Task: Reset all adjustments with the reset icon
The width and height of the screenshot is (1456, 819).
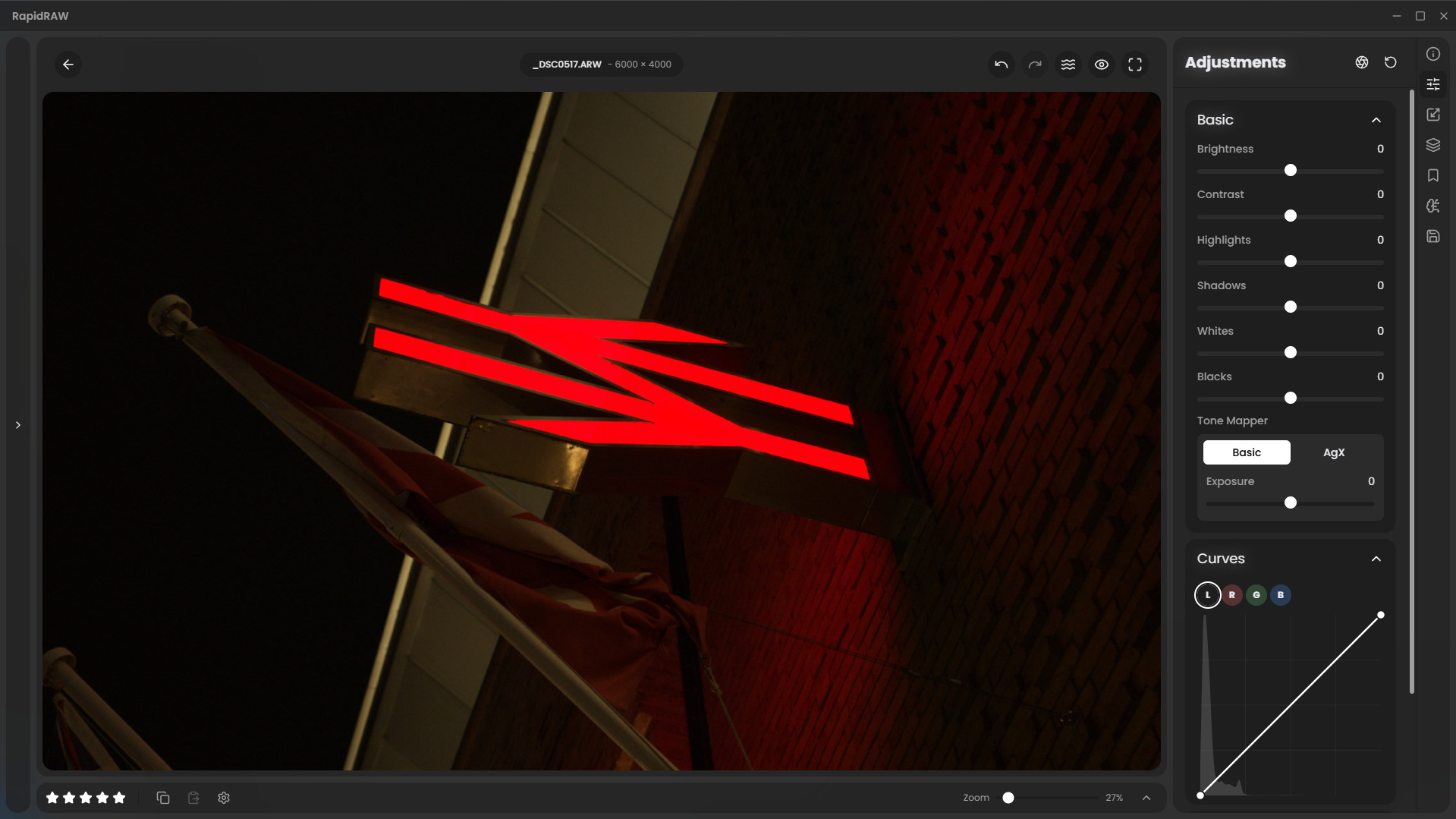Action: click(1390, 62)
